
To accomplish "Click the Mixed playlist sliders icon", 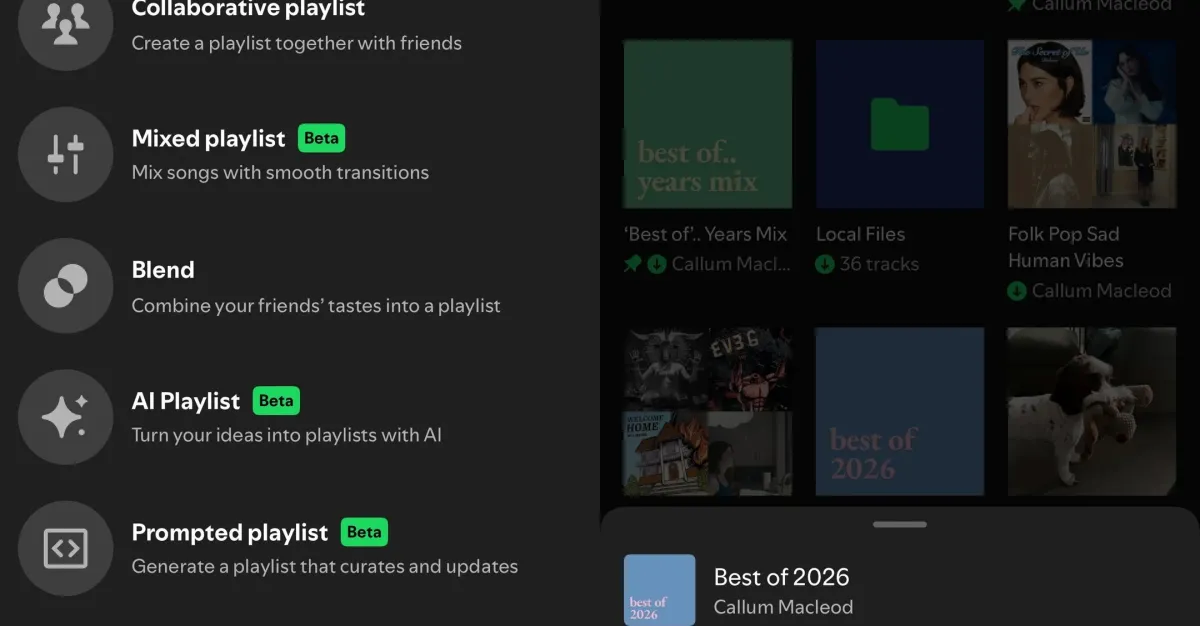I will tap(65, 155).
